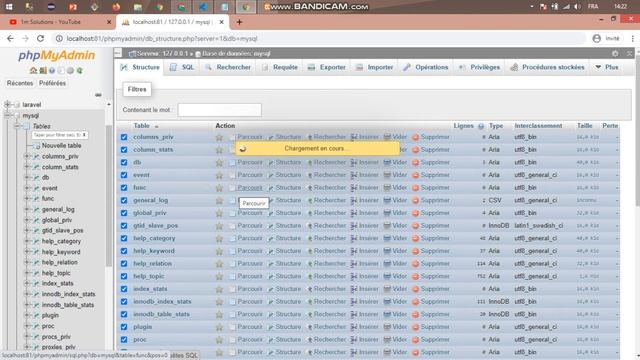Viewport: 640px width, 360px height.
Task: Click the logout icon beside home
Action: click(x=43, y=71)
